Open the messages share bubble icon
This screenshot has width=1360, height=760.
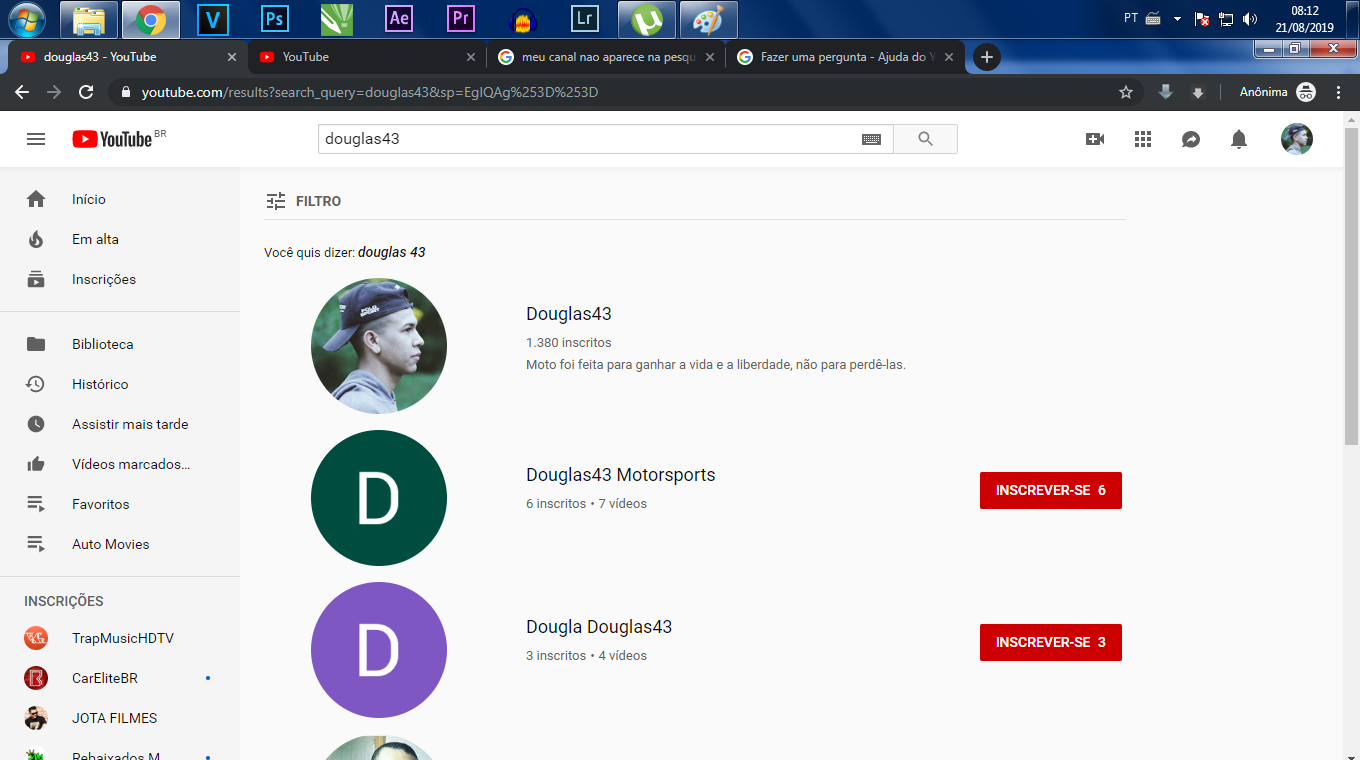click(x=1191, y=139)
